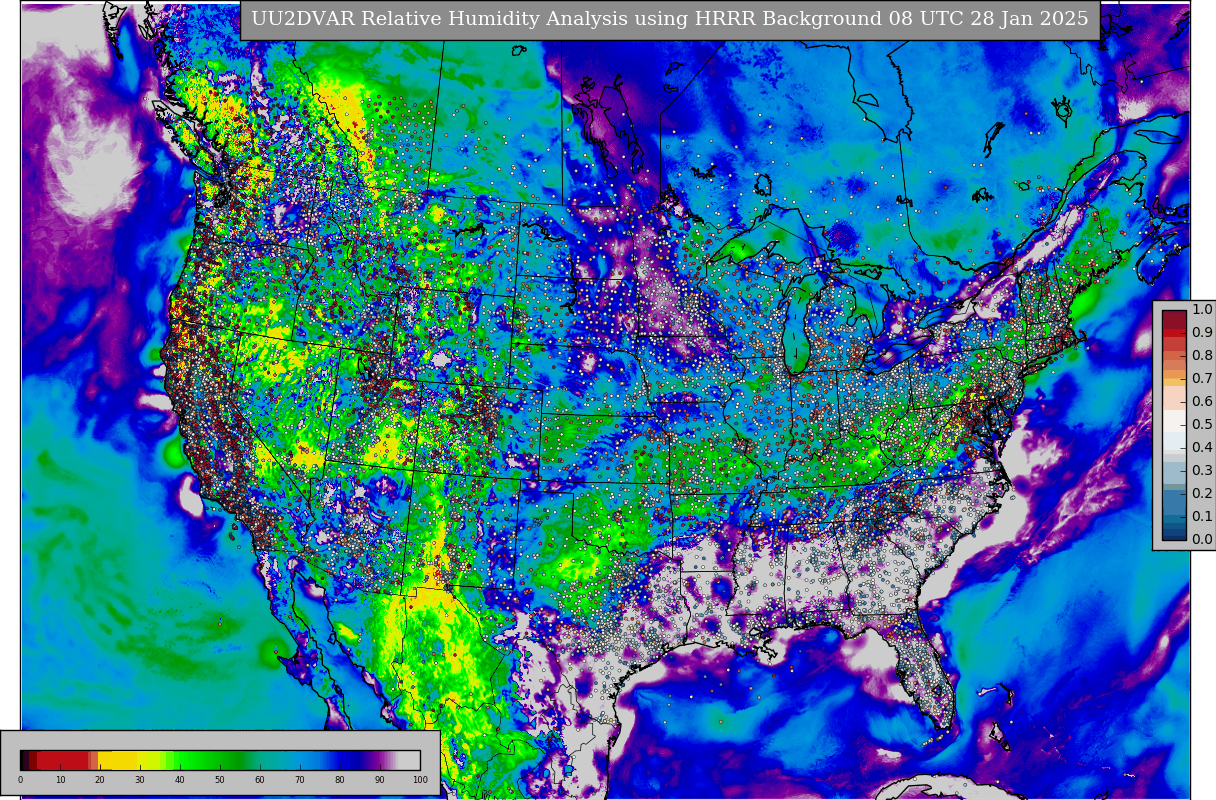Click the 0.9 label on right colorbar
The width and height of the screenshot is (1216, 800).
click(1201, 333)
